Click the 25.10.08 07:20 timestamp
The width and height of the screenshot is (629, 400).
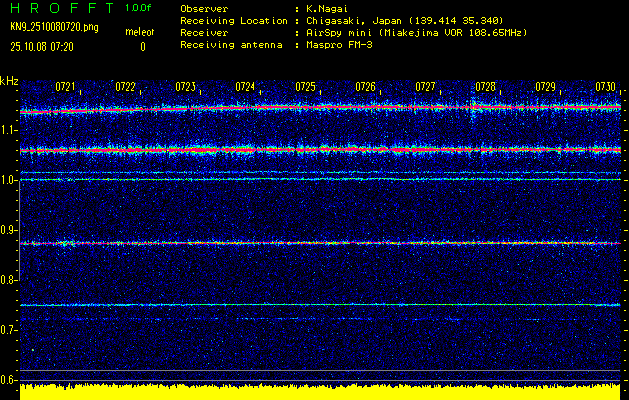pos(40,47)
